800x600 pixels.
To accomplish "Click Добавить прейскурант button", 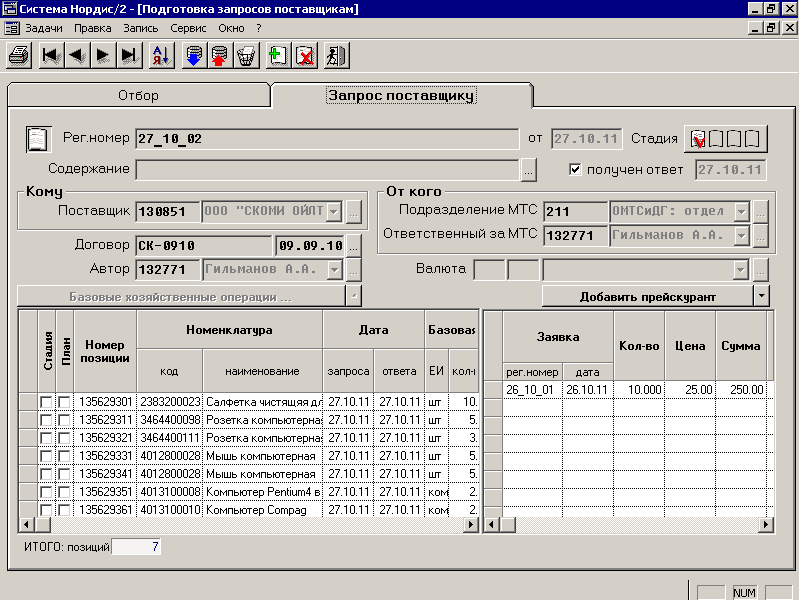I will point(647,296).
